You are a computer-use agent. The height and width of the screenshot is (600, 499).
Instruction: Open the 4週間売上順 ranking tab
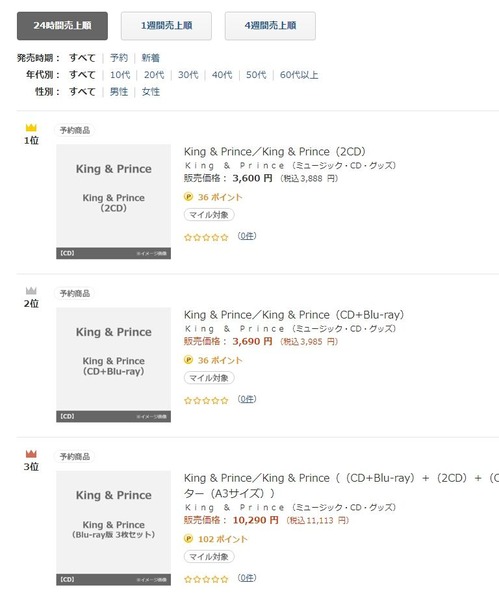[x=270, y=26]
